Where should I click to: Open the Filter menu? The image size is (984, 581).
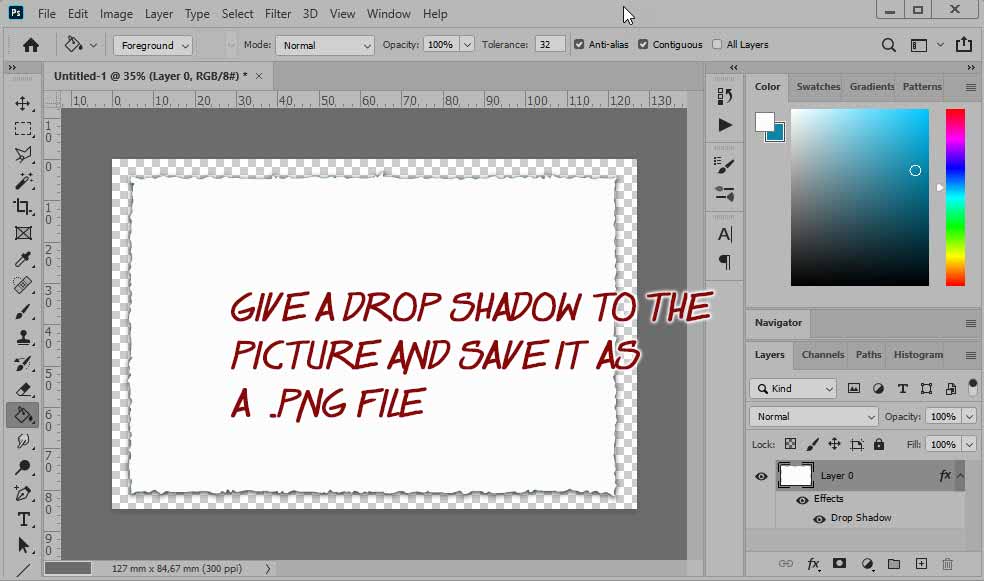coord(277,14)
